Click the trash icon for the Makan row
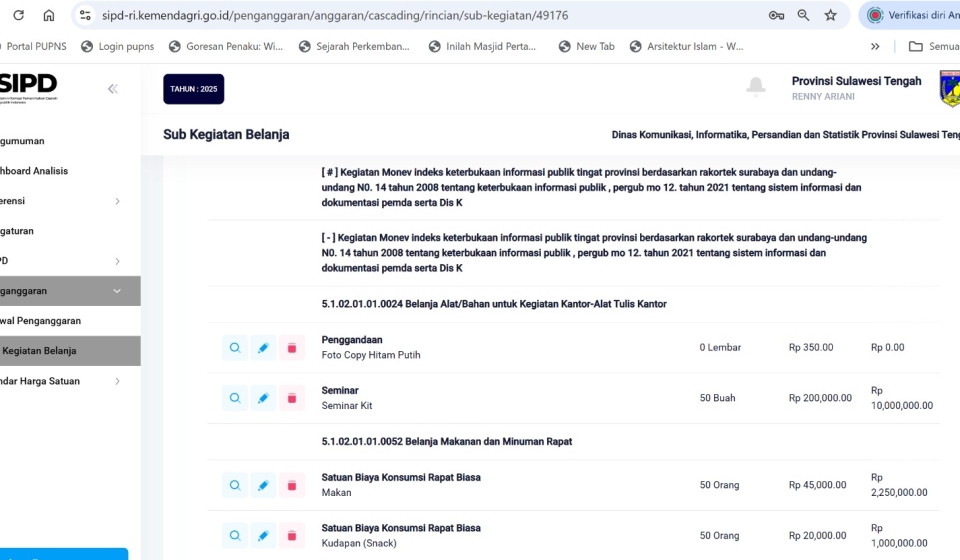 pyautogui.click(x=292, y=486)
